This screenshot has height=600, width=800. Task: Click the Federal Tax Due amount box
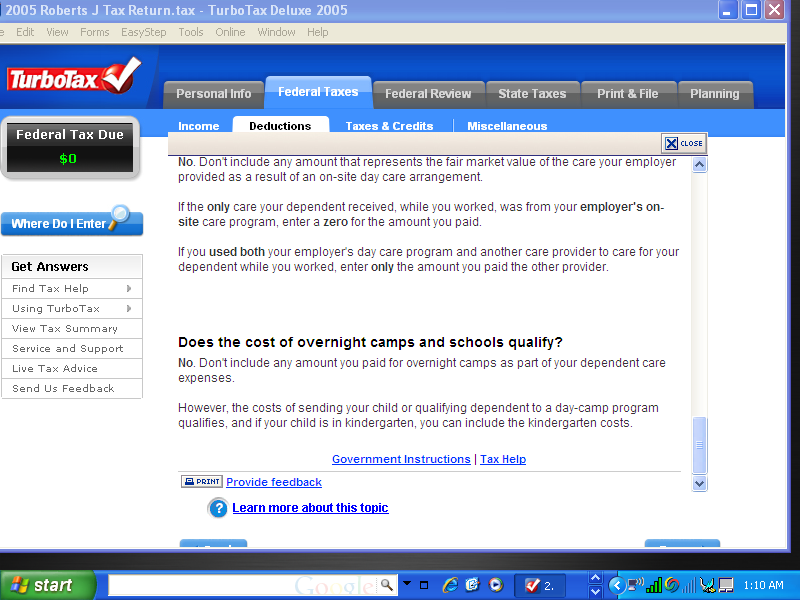[x=70, y=147]
